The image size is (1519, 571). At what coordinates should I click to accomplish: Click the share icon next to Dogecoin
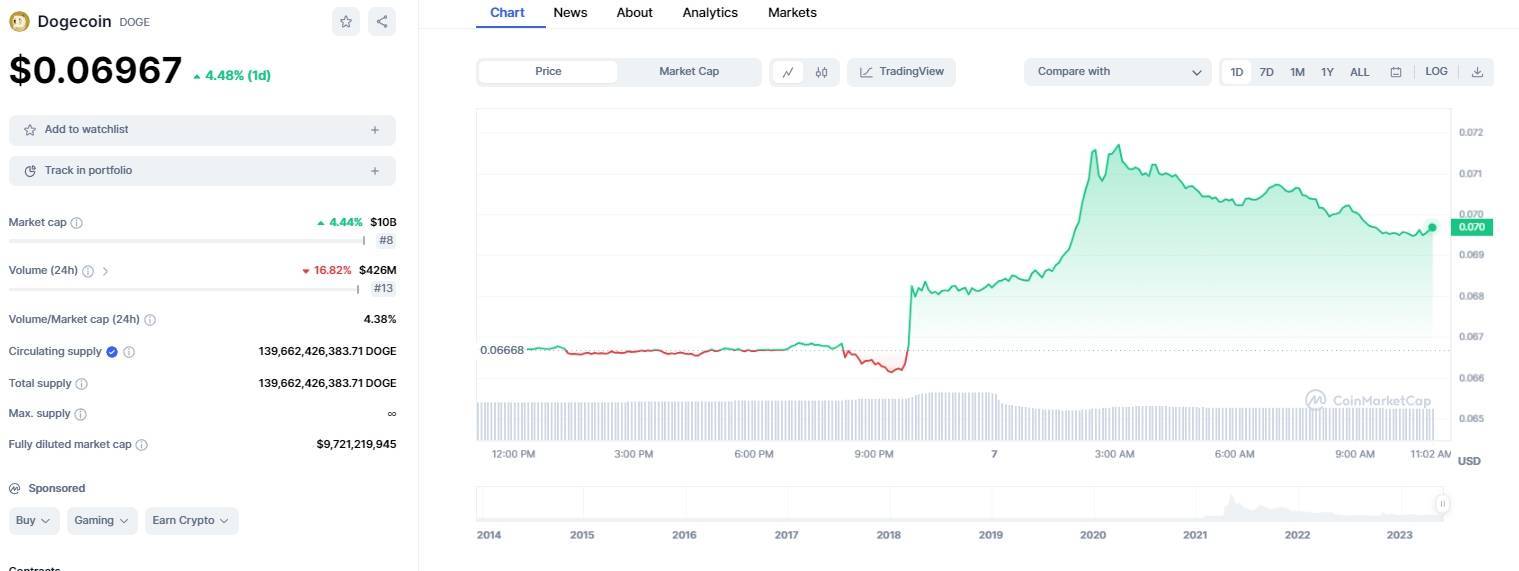point(382,22)
